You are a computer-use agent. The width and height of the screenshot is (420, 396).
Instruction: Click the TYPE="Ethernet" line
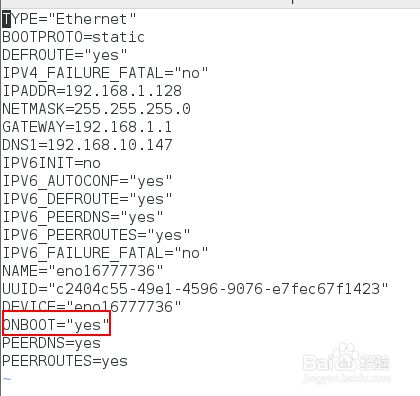[69, 19]
